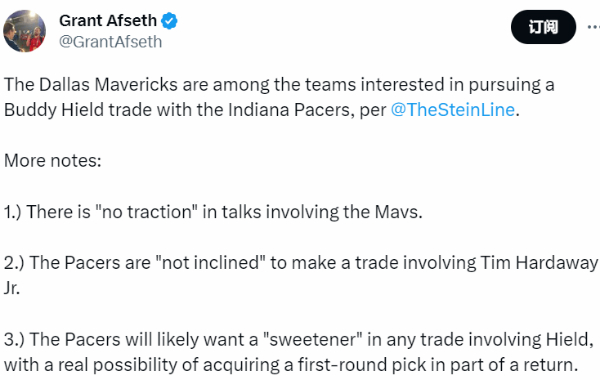Open the three-dot more options menu

tap(593, 27)
